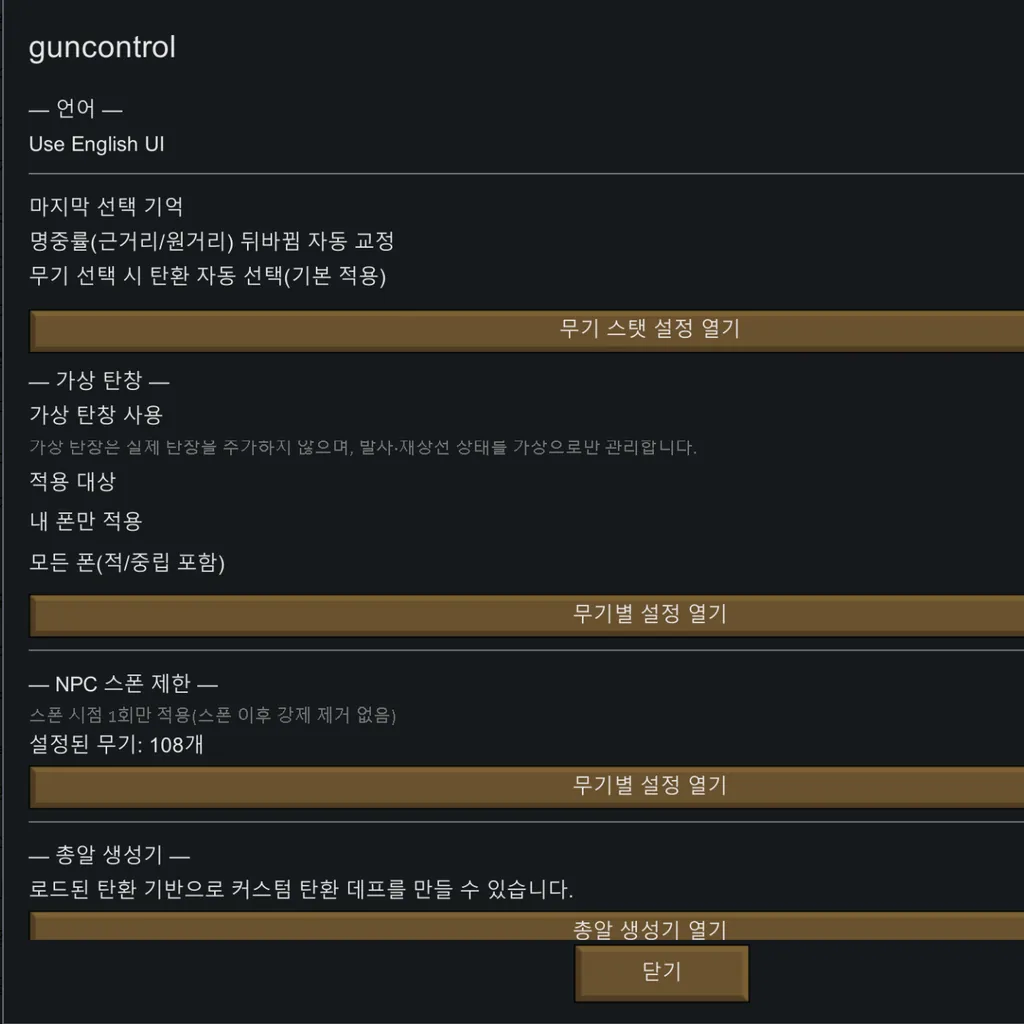Close the settings with 닫기 button
Viewport: 1024px width, 1024px height.
(x=661, y=972)
